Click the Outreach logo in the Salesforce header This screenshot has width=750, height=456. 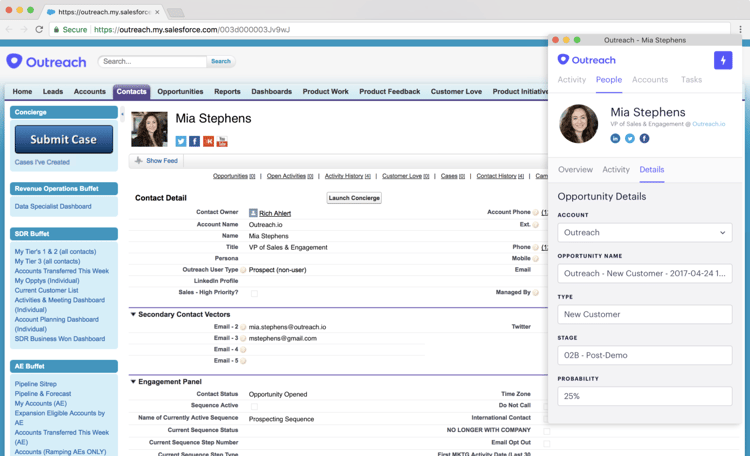point(46,62)
